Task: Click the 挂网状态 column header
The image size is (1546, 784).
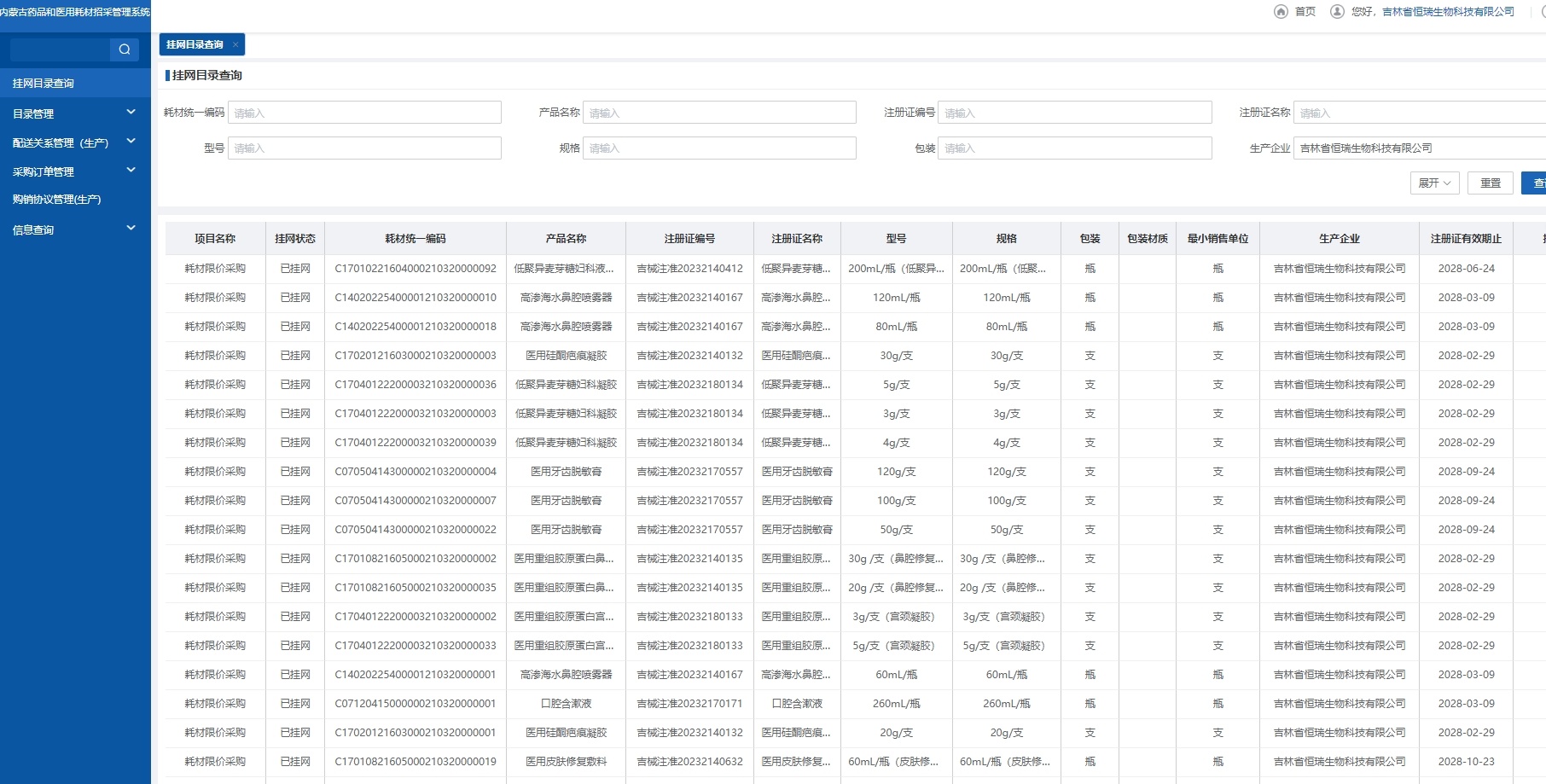Action: pyautogui.click(x=295, y=239)
